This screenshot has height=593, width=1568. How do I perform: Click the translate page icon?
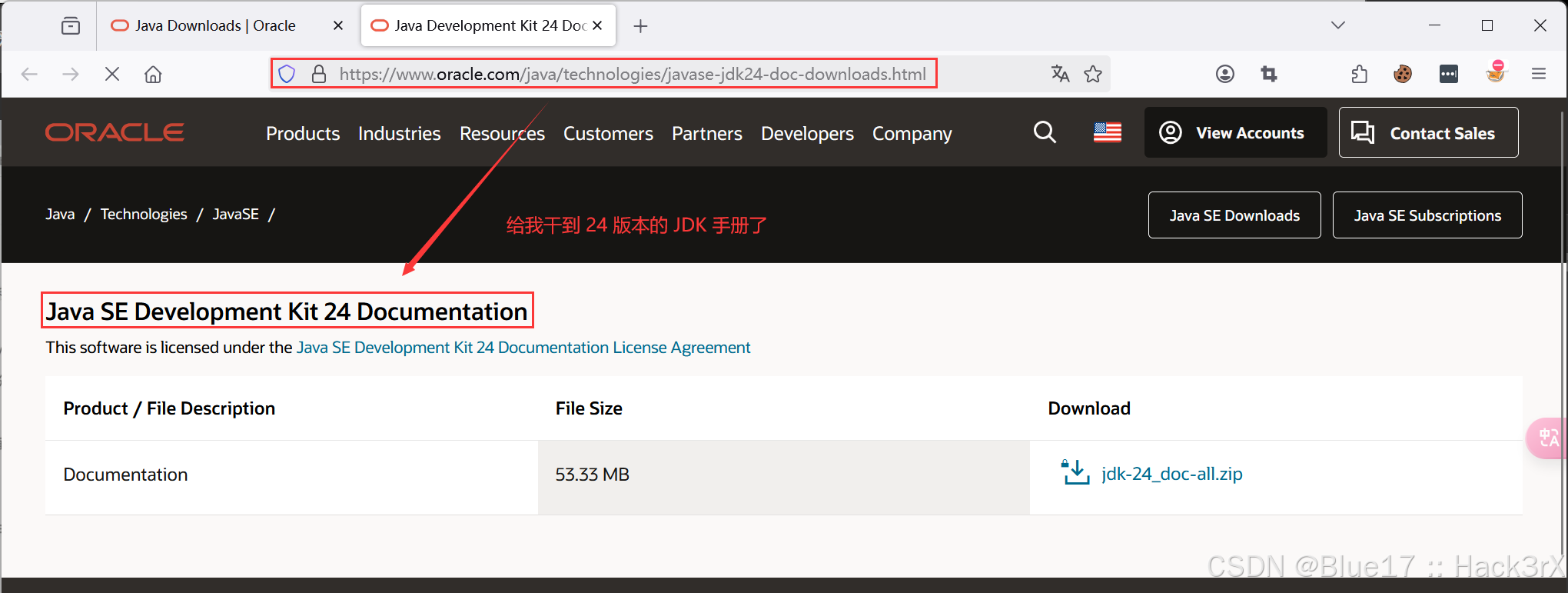(x=1061, y=74)
